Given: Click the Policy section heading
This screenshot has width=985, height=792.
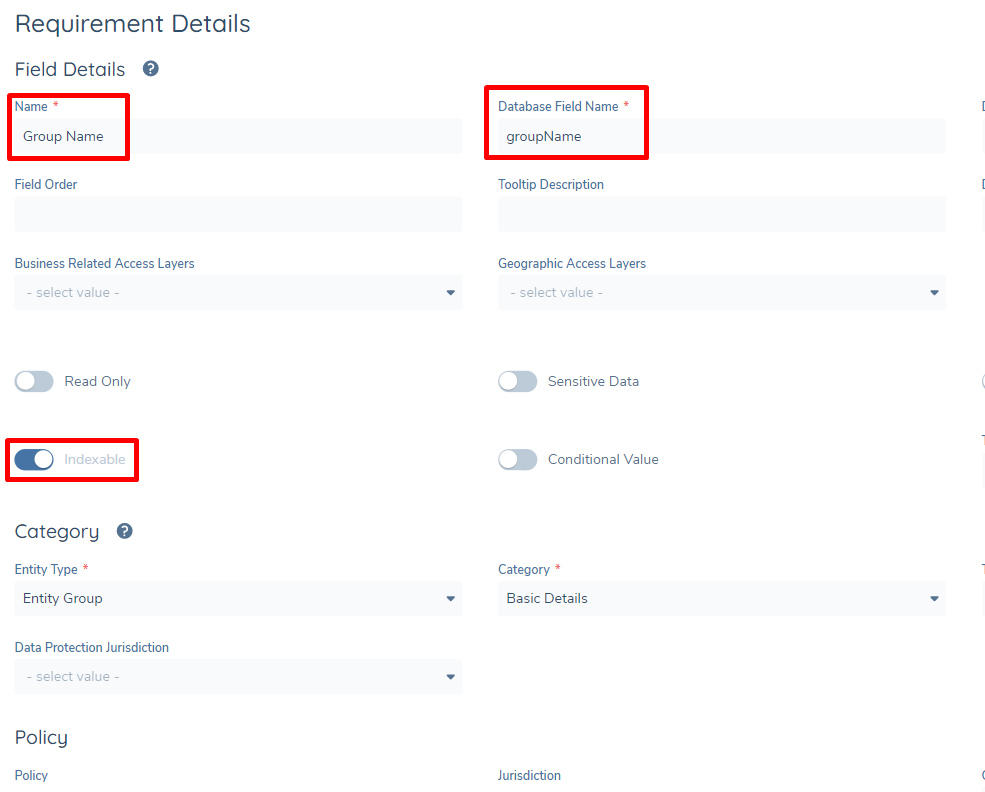Looking at the screenshot, I should point(41,737).
